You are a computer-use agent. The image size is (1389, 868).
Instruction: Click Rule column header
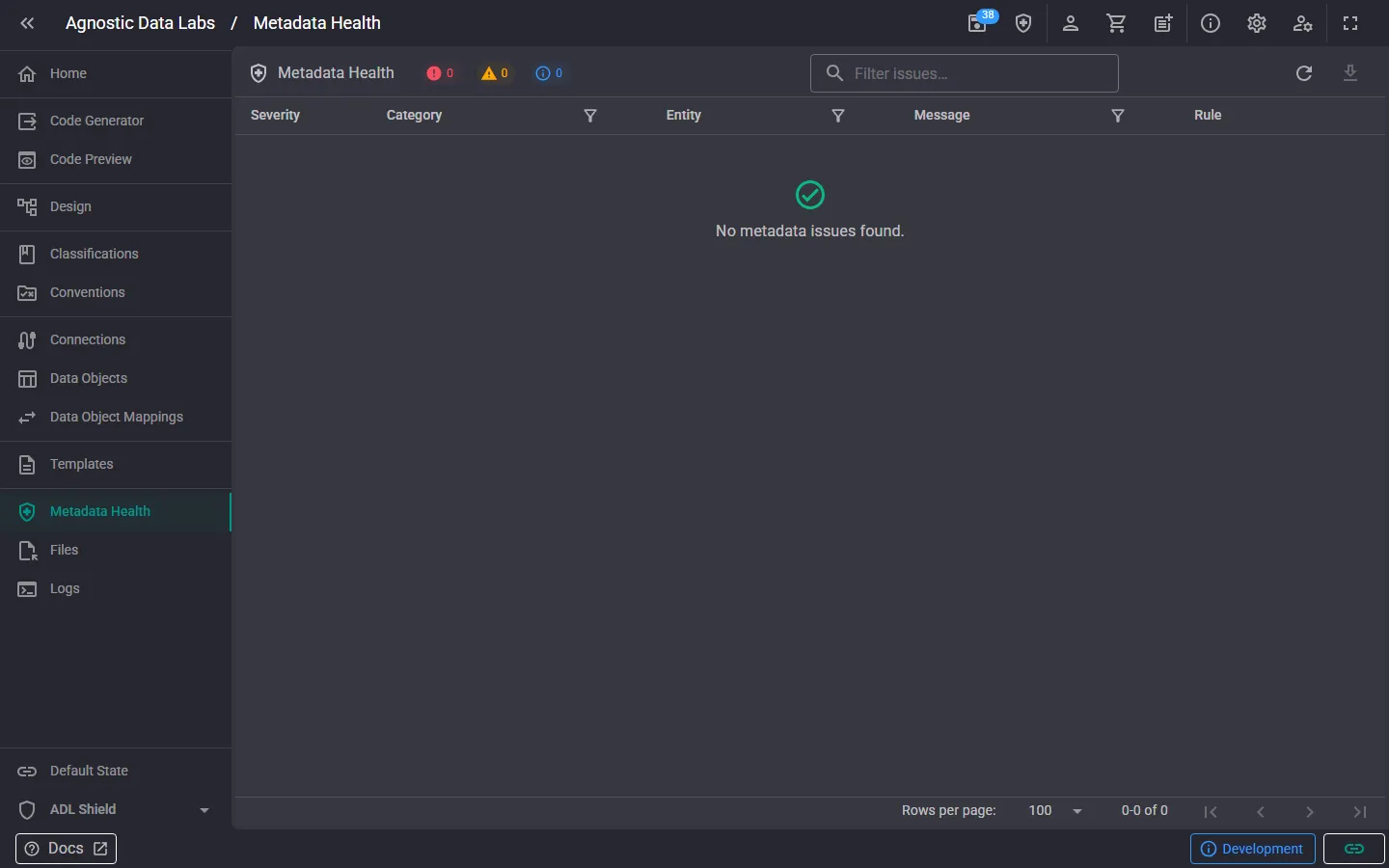point(1208,115)
